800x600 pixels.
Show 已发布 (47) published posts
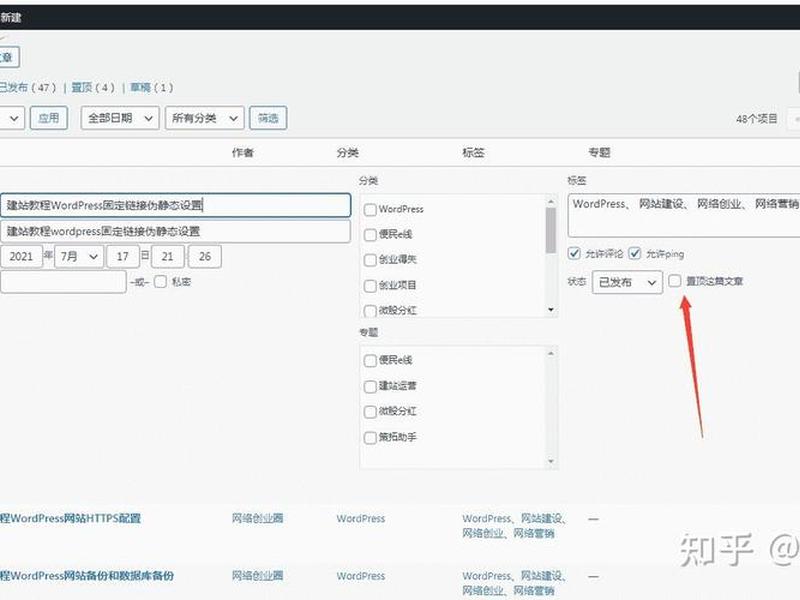point(28,88)
